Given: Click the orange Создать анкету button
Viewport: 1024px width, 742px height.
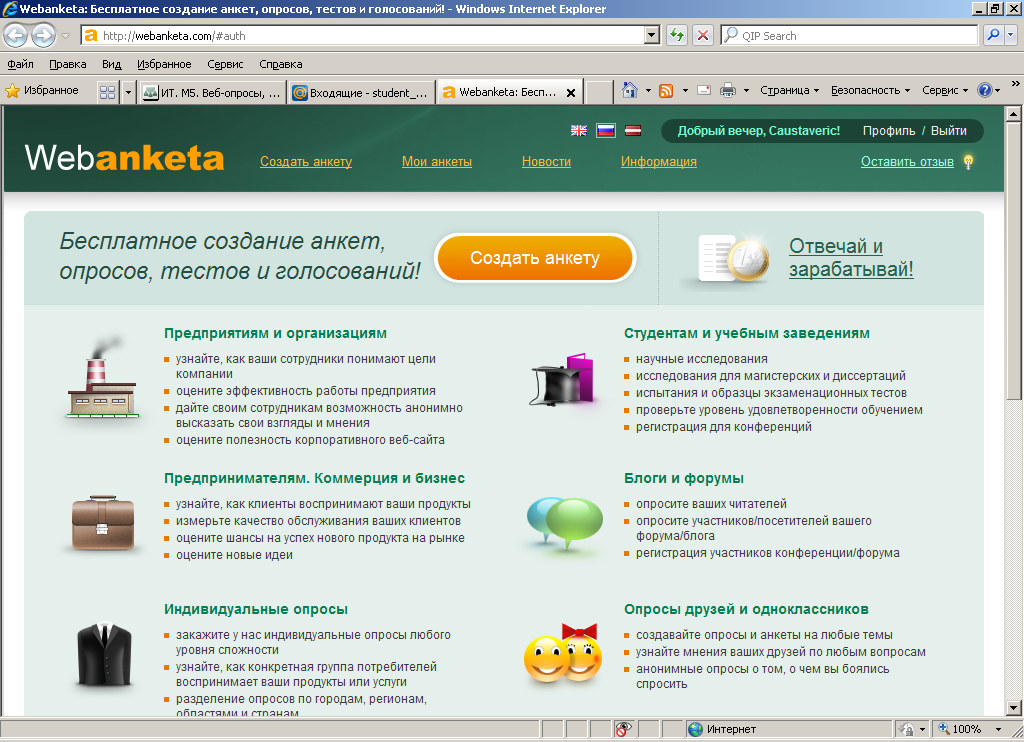Looking at the screenshot, I should tap(535, 258).
